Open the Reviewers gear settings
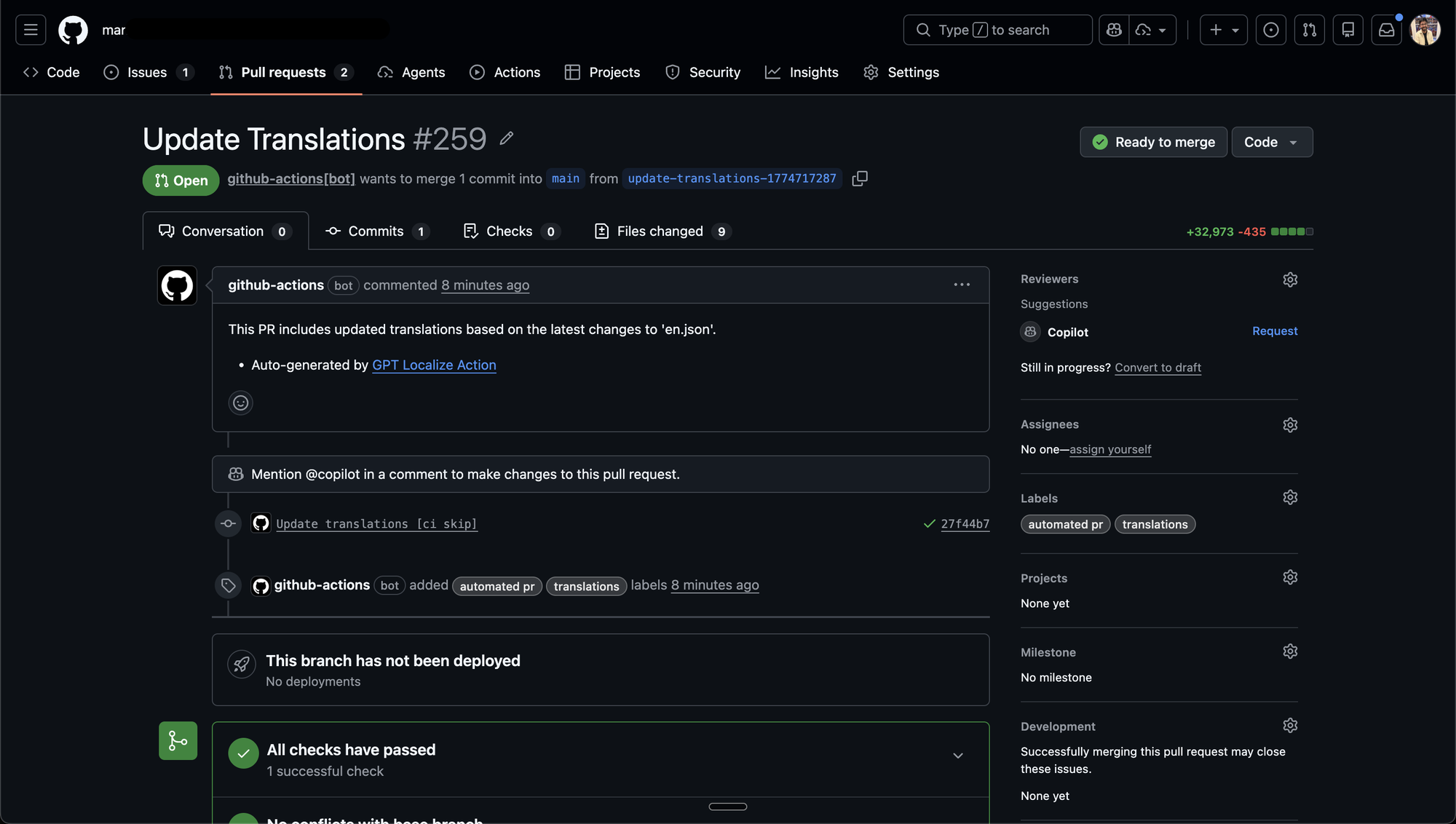This screenshot has width=1456, height=824. click(1290, 280)
